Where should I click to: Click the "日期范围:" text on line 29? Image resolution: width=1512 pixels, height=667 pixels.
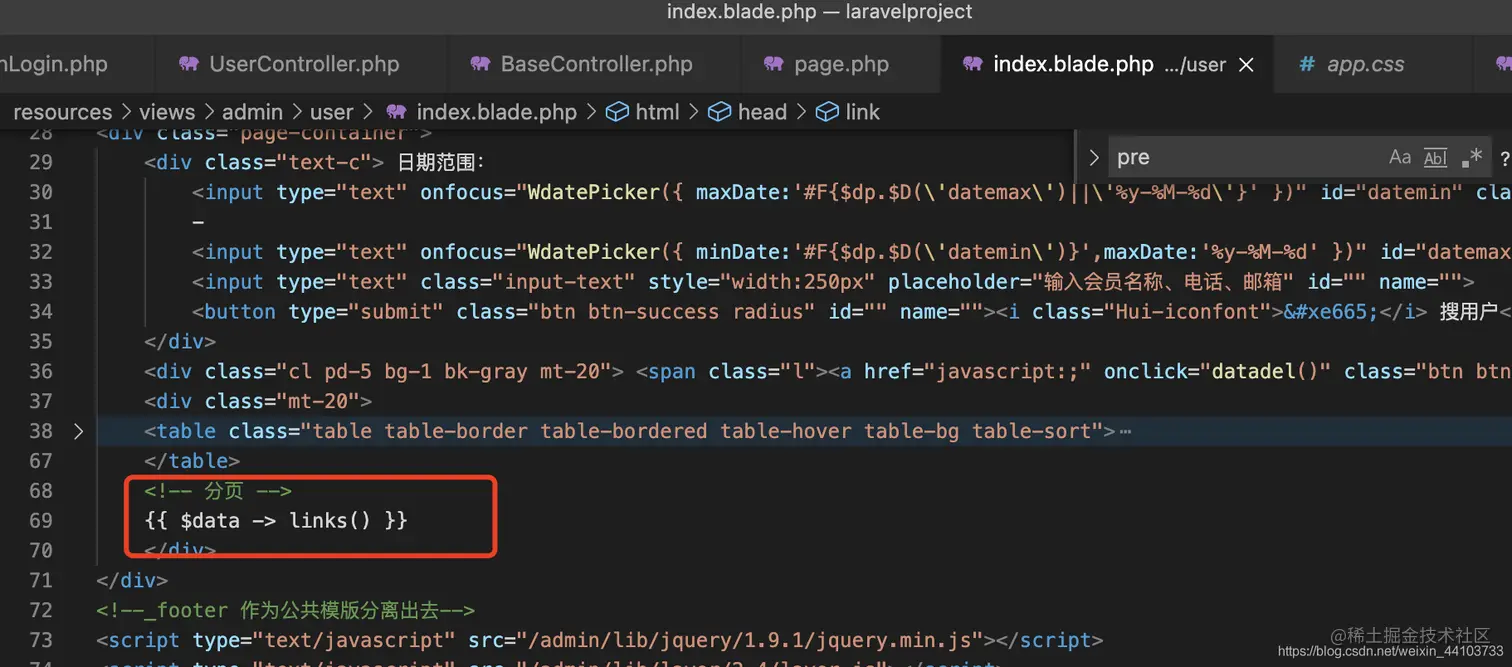(x=441, y=162)
